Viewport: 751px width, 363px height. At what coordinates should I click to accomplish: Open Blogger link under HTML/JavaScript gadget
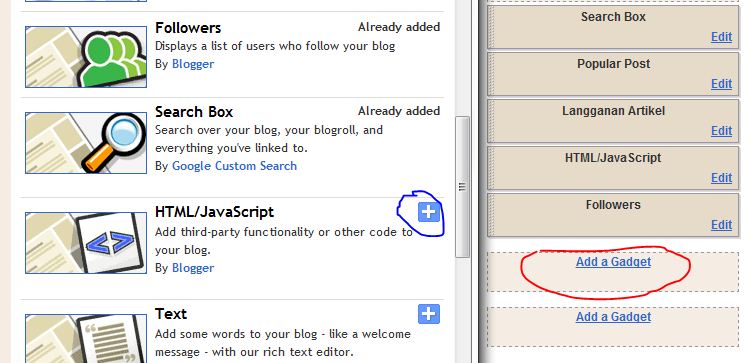(x=193, y=268)
